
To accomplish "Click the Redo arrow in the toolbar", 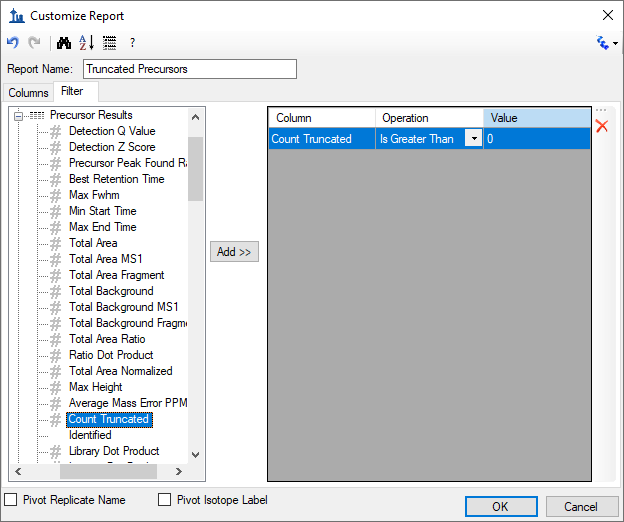I will click(34, 43).
